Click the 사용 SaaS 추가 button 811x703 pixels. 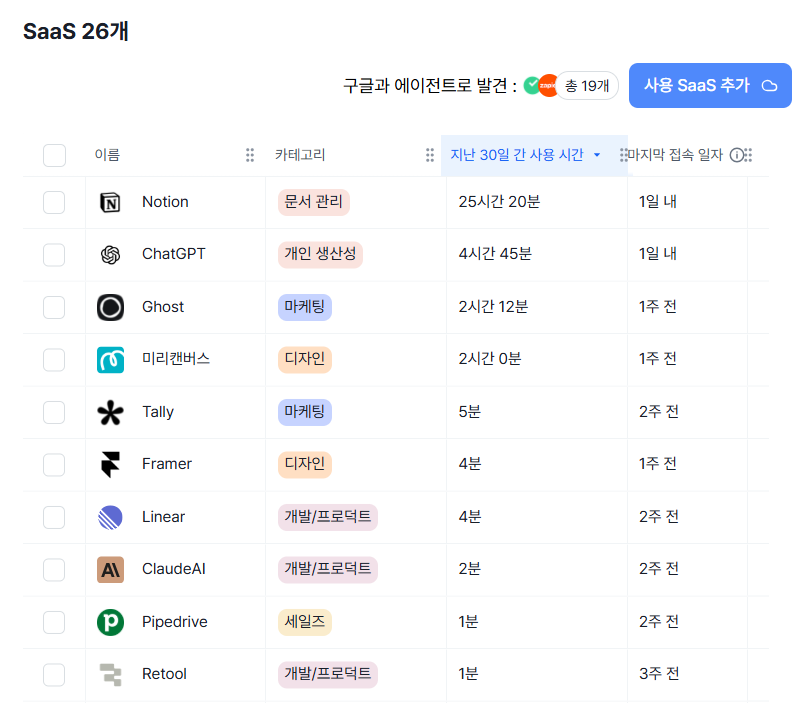(x=710, y=85)
